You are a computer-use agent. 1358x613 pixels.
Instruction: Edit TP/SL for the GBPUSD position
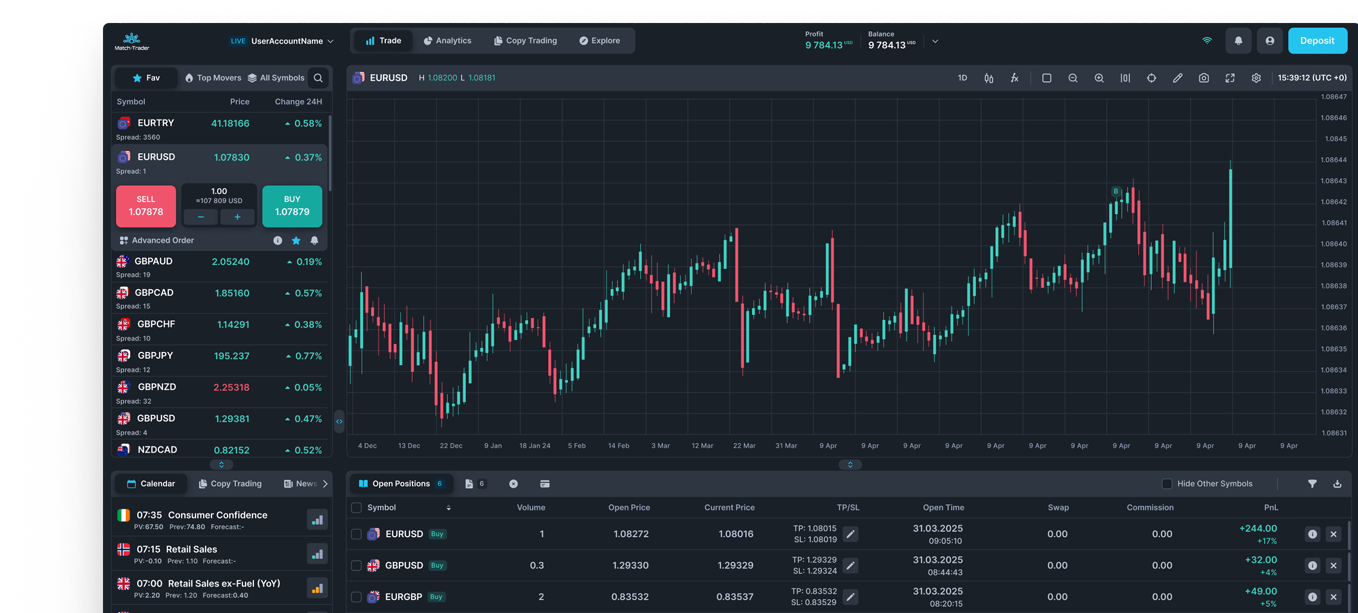(850, 566)
